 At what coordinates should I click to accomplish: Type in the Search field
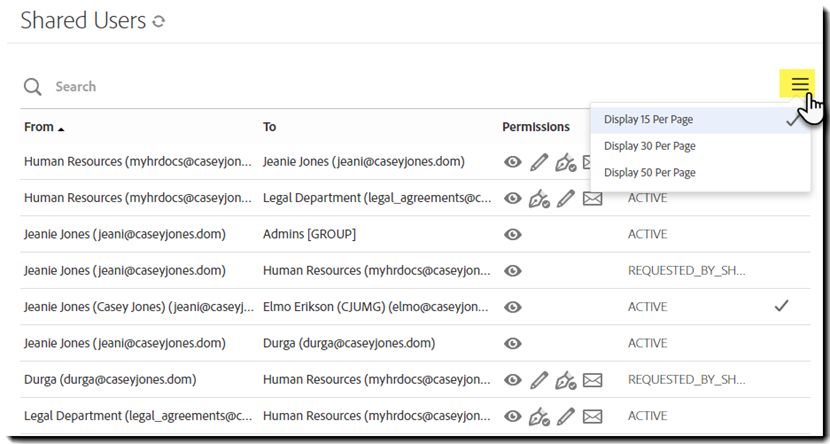[x=300, y=87]
